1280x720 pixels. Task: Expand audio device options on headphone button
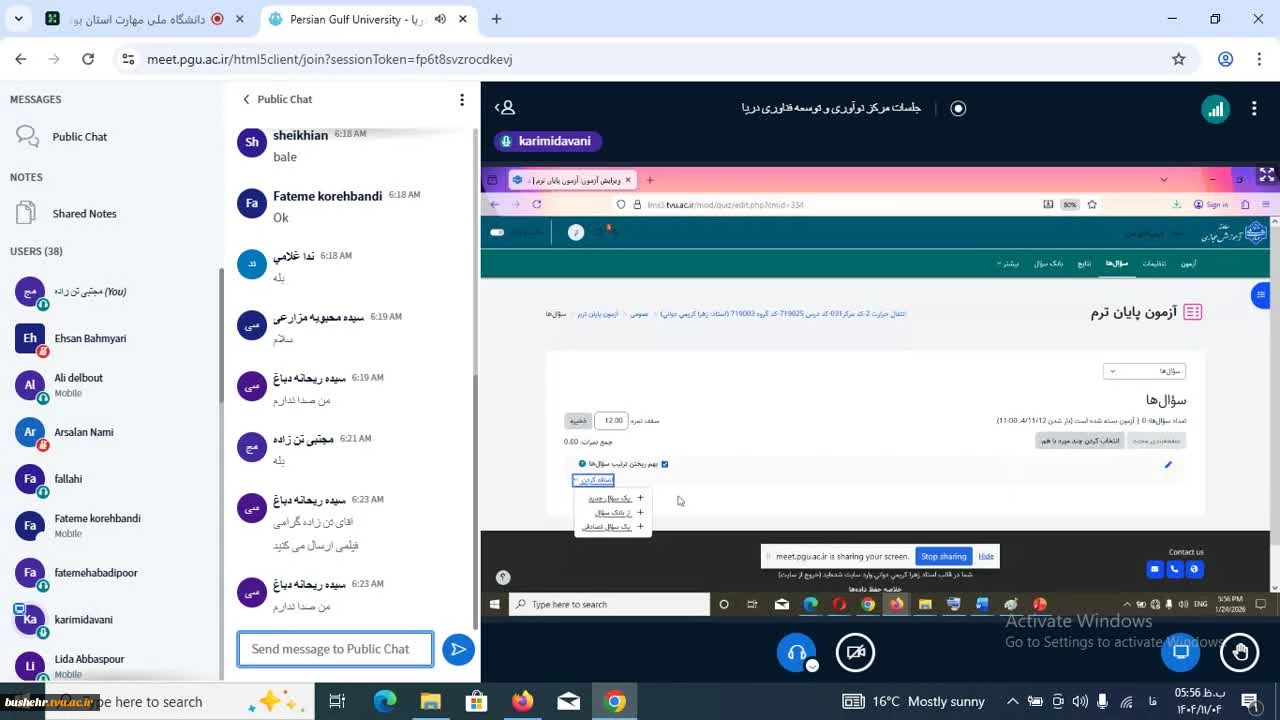point(812,666)
